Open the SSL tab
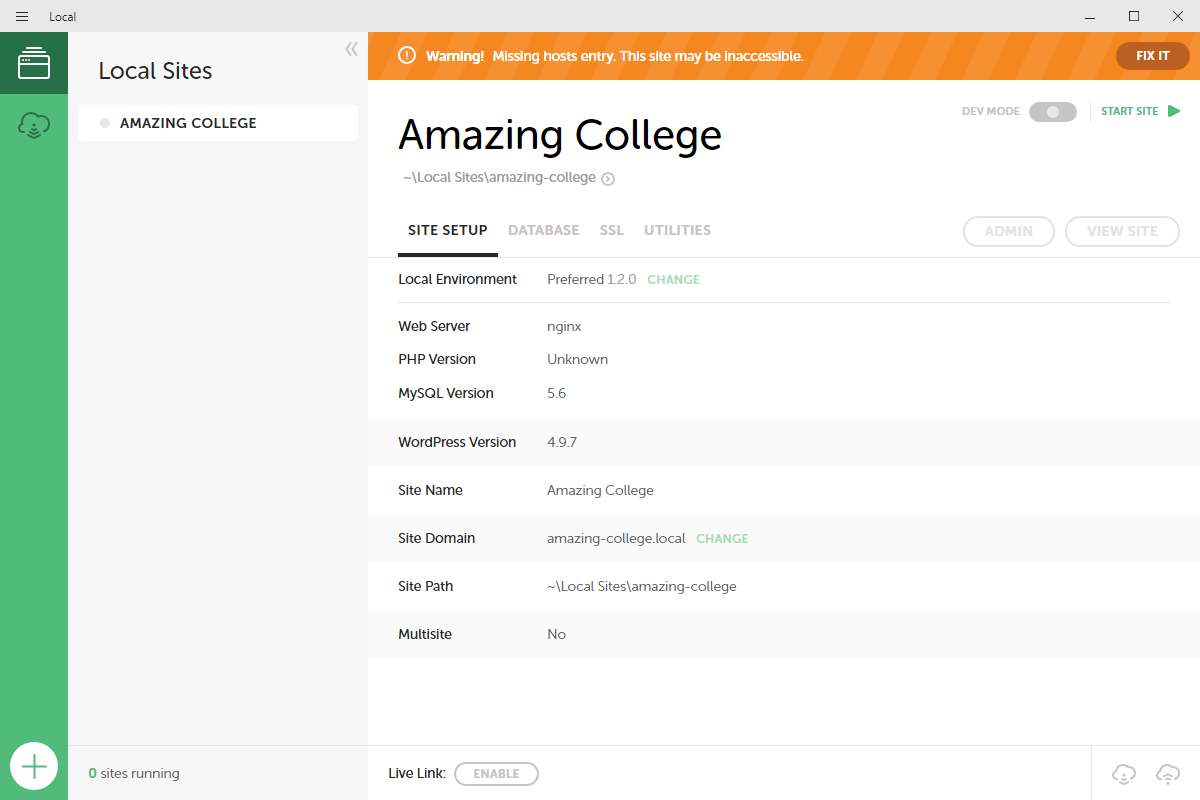 (x=611, y=230)
